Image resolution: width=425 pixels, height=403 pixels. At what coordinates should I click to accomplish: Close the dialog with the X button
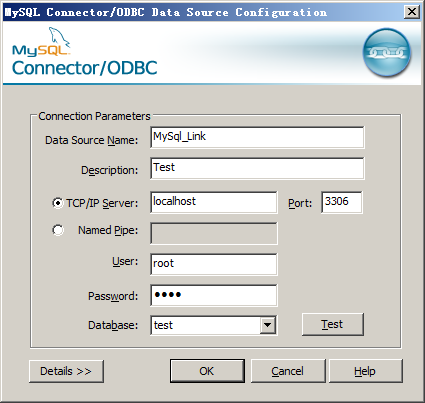[x=412, y=12]
